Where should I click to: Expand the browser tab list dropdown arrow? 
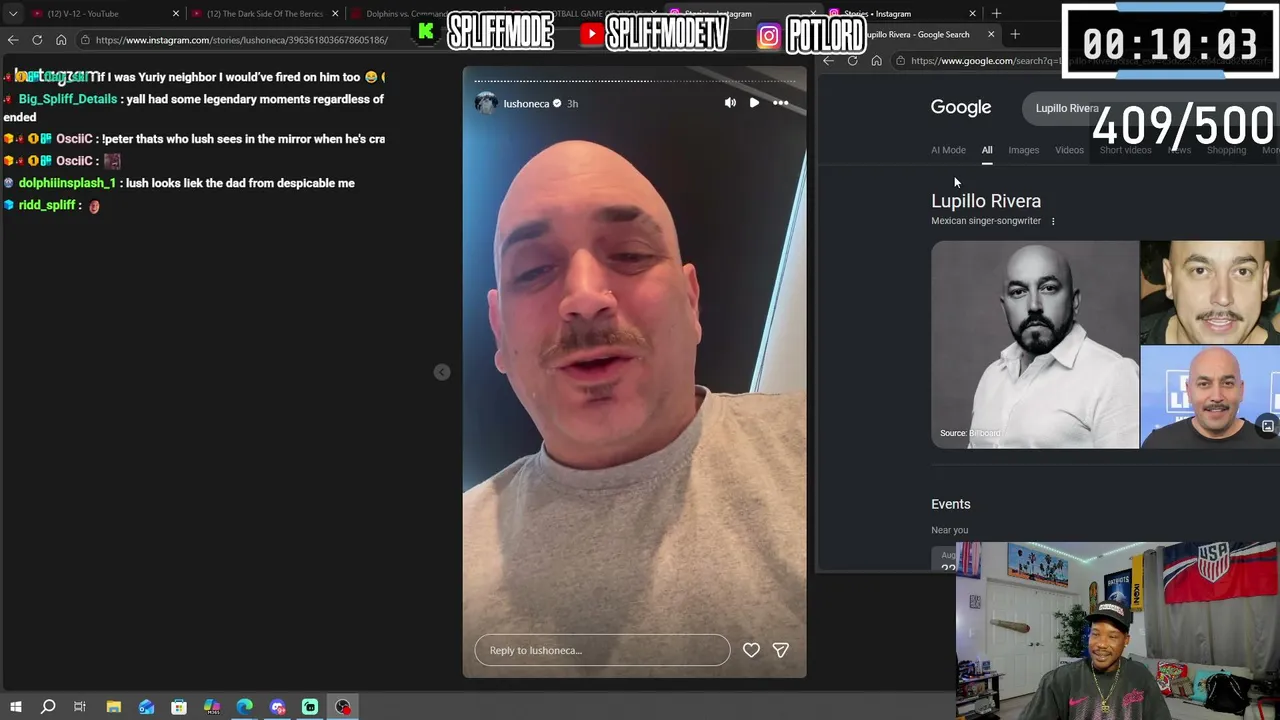pyautogui.click(x=13, y=14)
